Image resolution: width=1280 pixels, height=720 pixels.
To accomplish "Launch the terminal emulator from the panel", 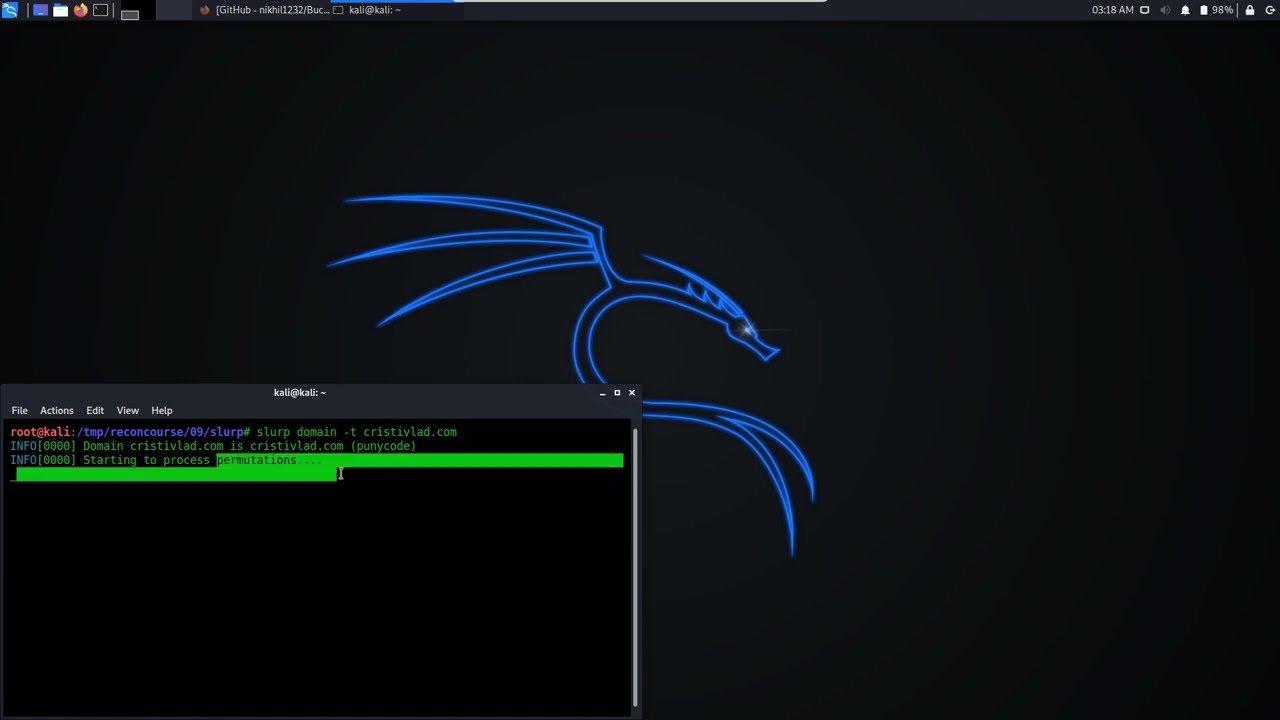I will coord(100,10).
